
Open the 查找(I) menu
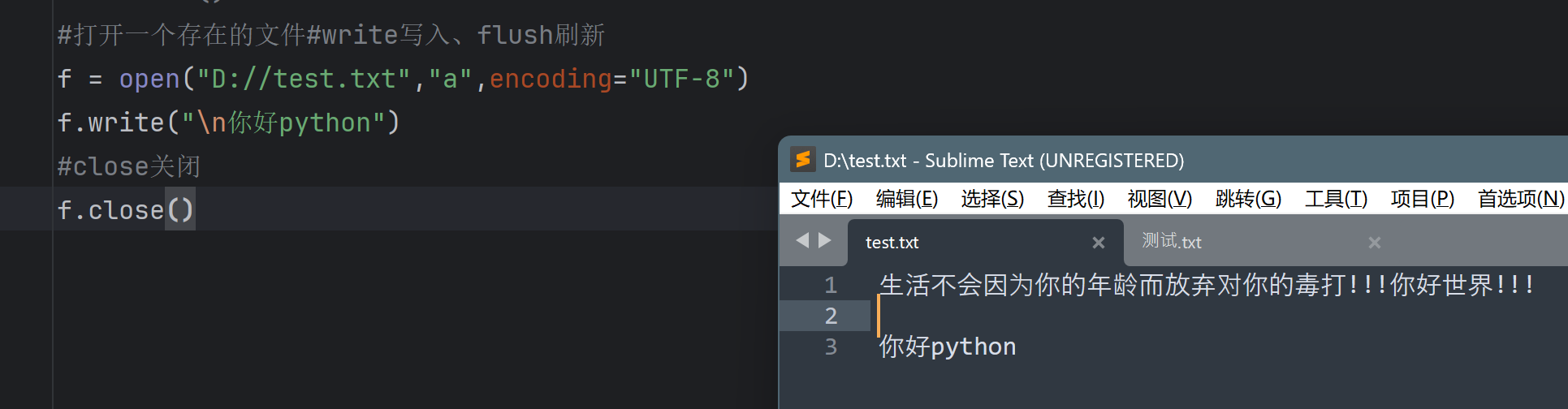click(x=1076, y=199)
